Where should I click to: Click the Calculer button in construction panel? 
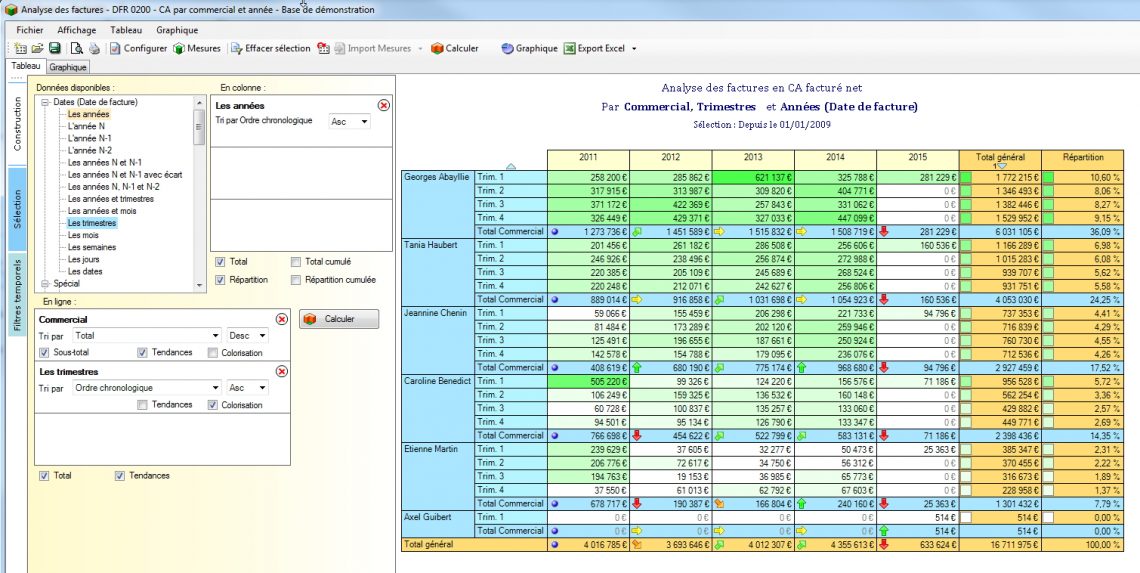pos(339,319)
